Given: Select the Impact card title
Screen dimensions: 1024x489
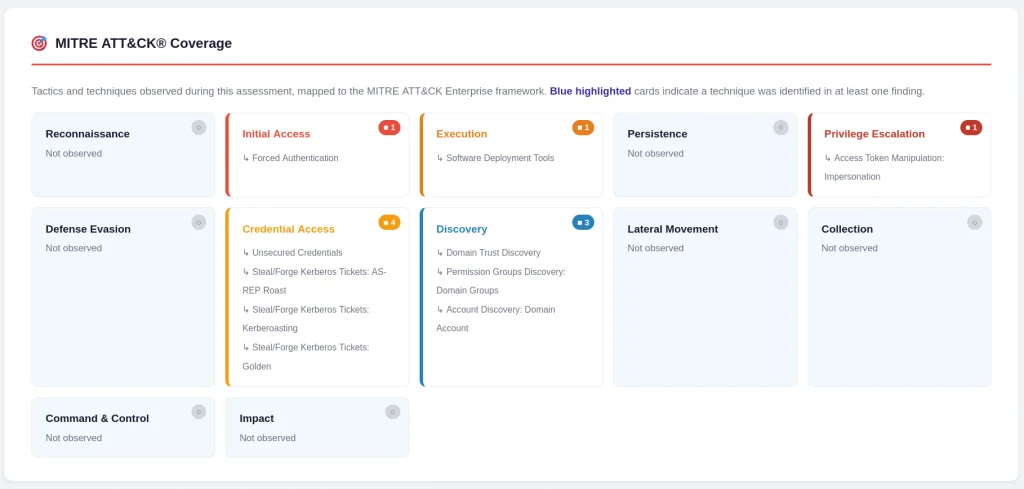Looking at the screenshot, I should click(257, 418).
